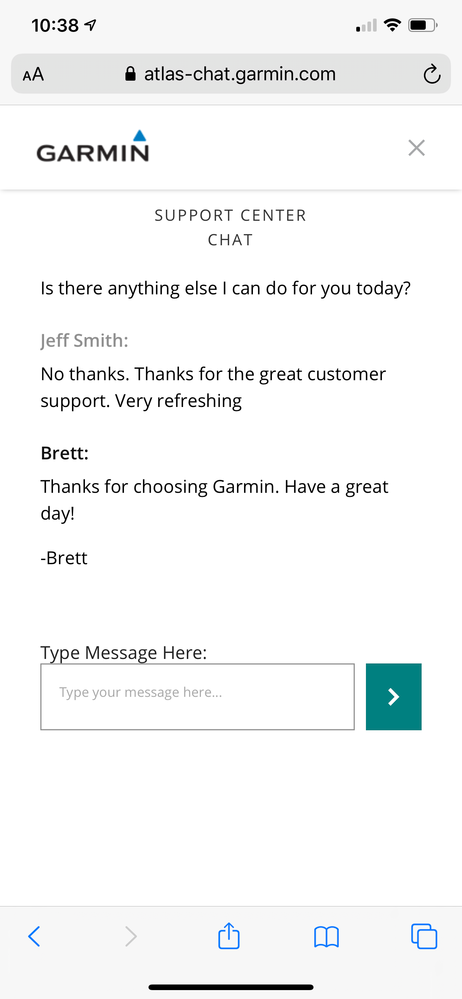Open Safari bookmarks book icon
Viewport: 462px width, 999px height.
point(326,937)
